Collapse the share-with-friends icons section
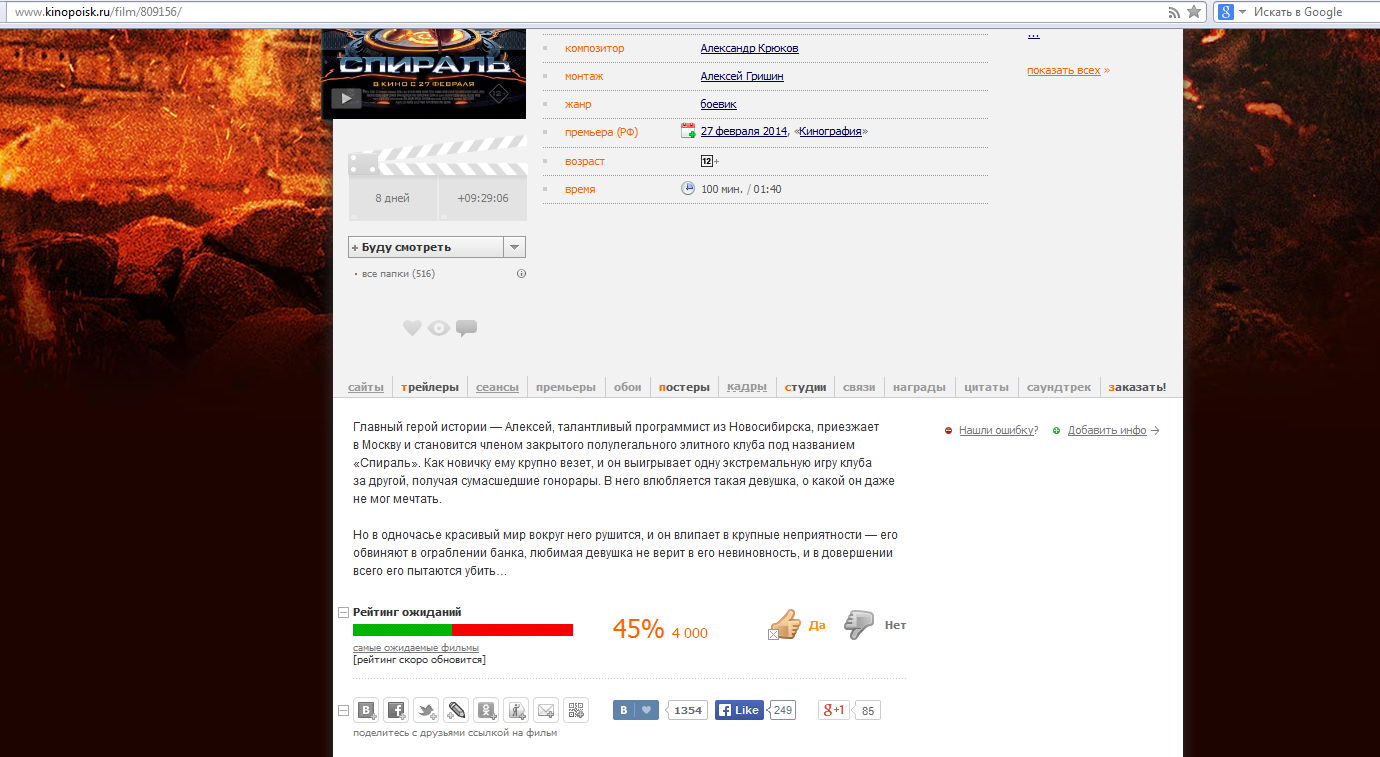1380x757 pixels. tap(344, 711)
